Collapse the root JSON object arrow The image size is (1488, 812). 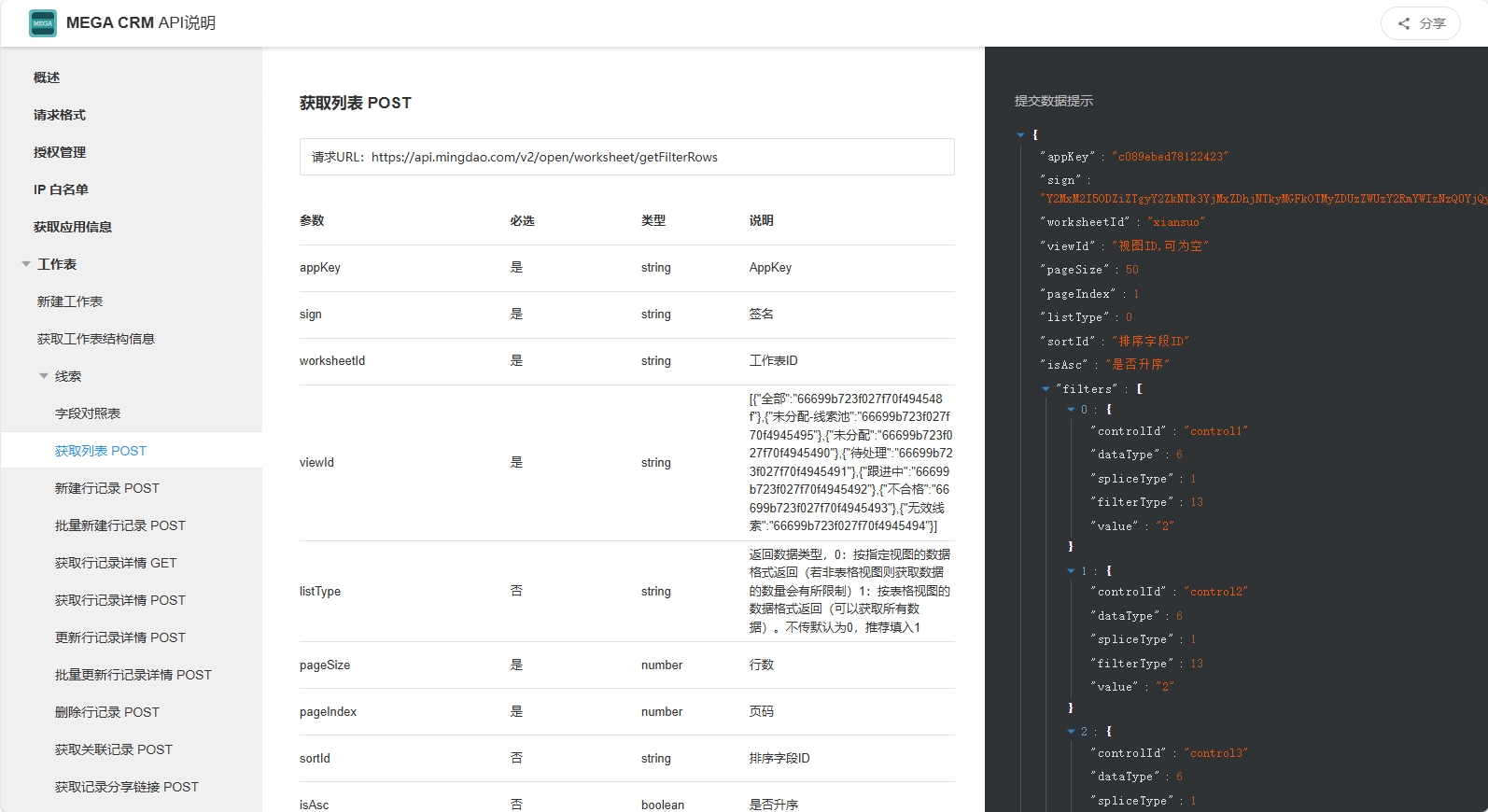pyautogui.click(x=1020, y=135)
